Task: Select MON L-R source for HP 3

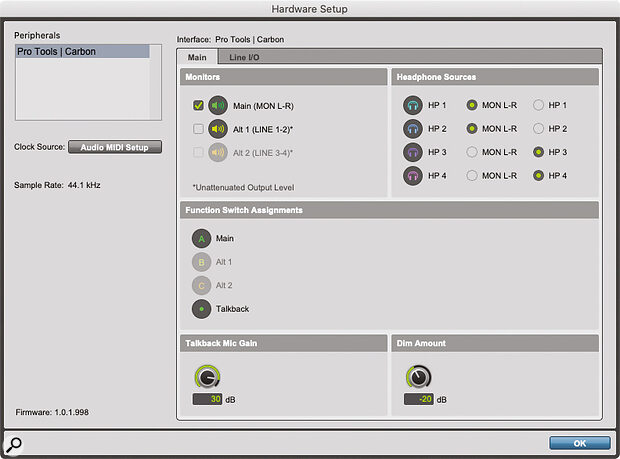Action: [472, 152]
